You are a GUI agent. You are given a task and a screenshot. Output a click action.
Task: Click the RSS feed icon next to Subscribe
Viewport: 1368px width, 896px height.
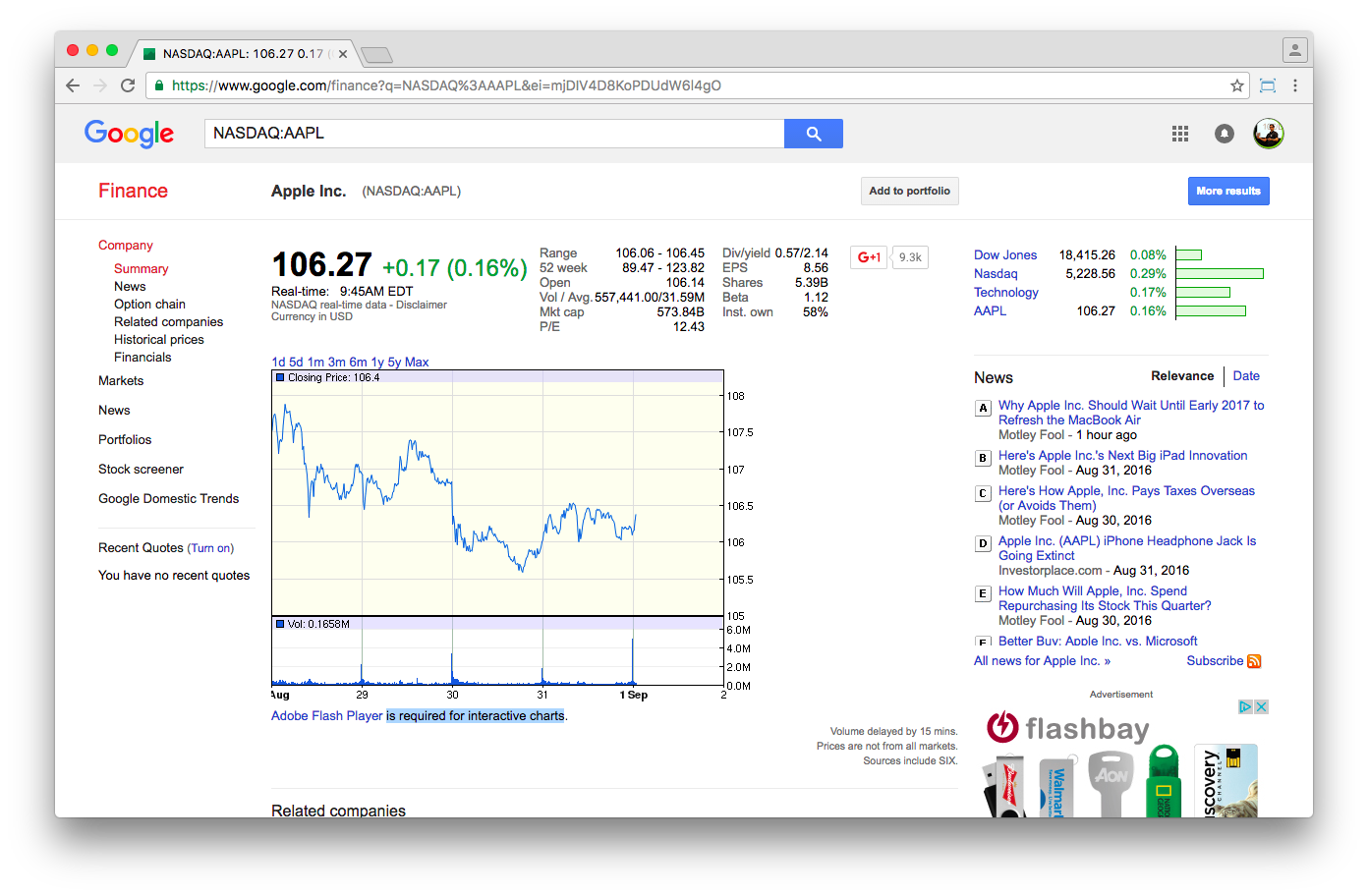coord(1254,661)
